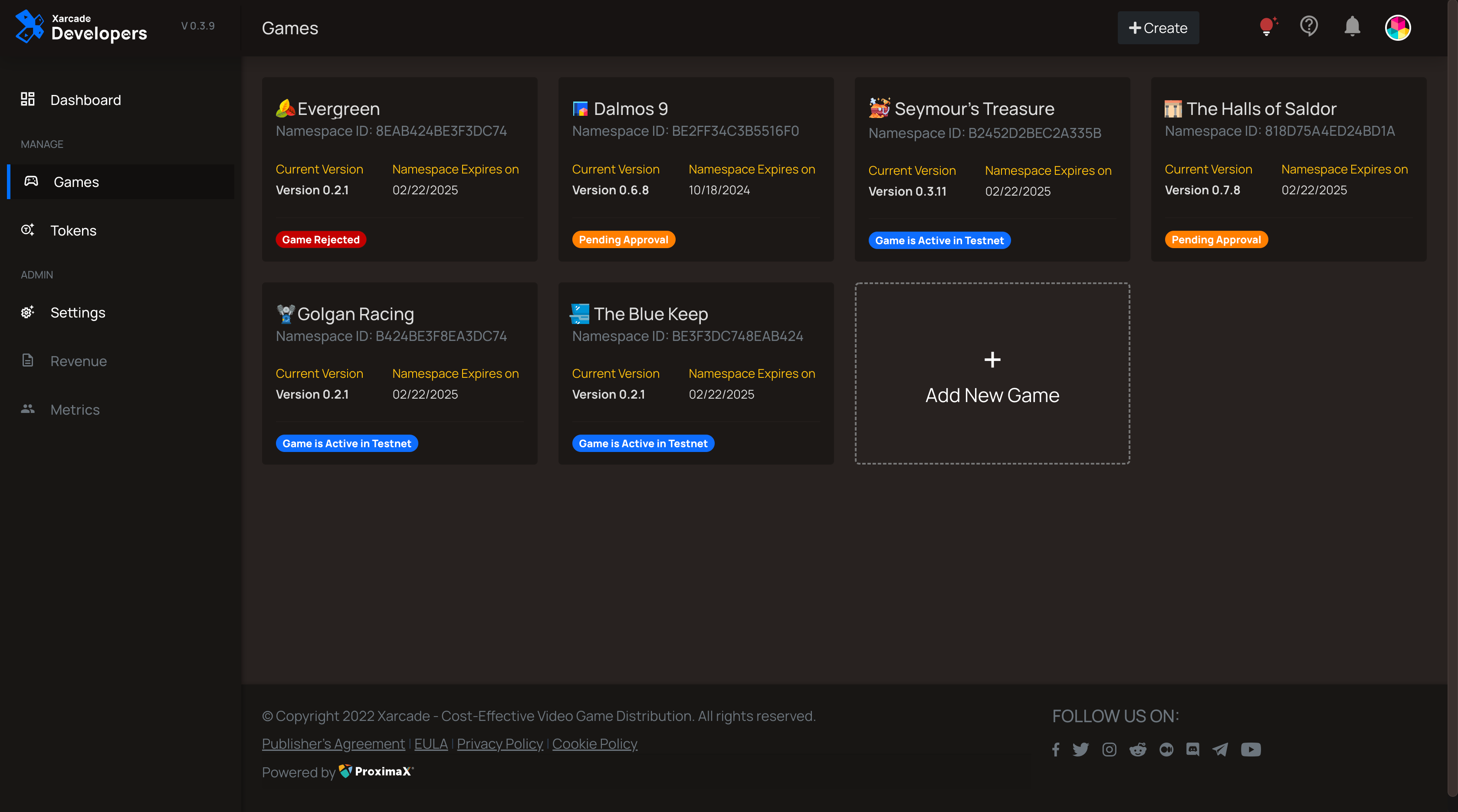Click the Game Rejected badge on Evergreen

pyautogui.click(x=320, y=239)
